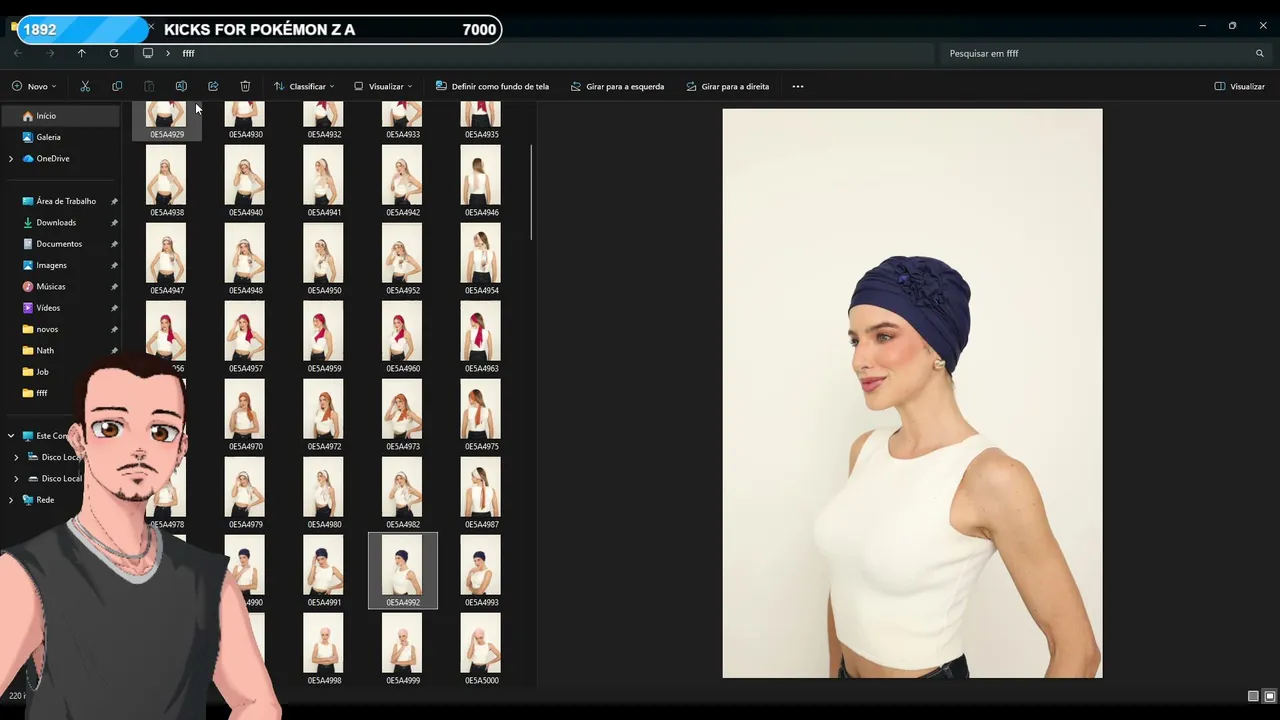The width and height of the screenshot is (1280, 720).
Task: Open the Classificar sort dropdown
Action: 304,86
